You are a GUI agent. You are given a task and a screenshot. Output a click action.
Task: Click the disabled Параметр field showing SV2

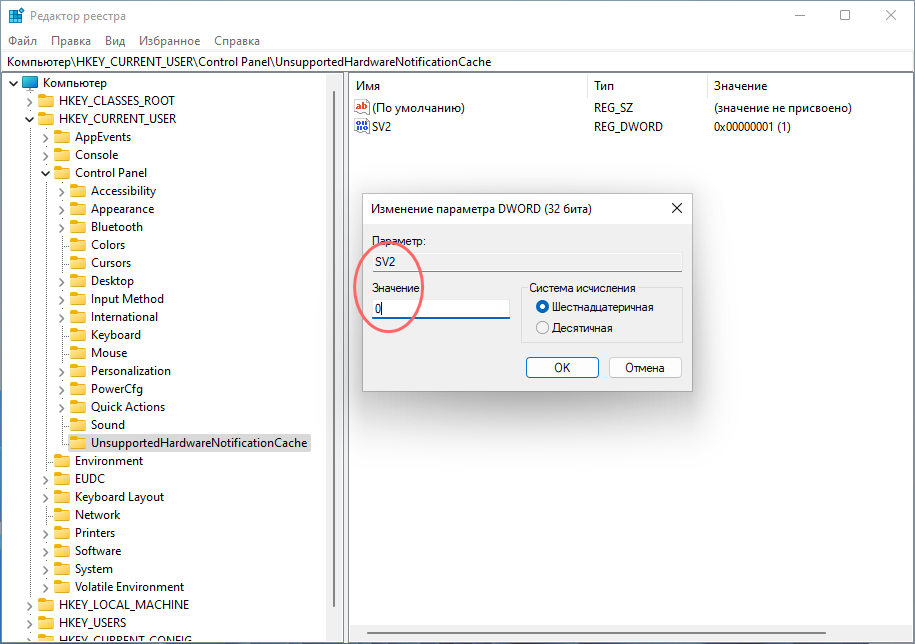coord(527,262)
